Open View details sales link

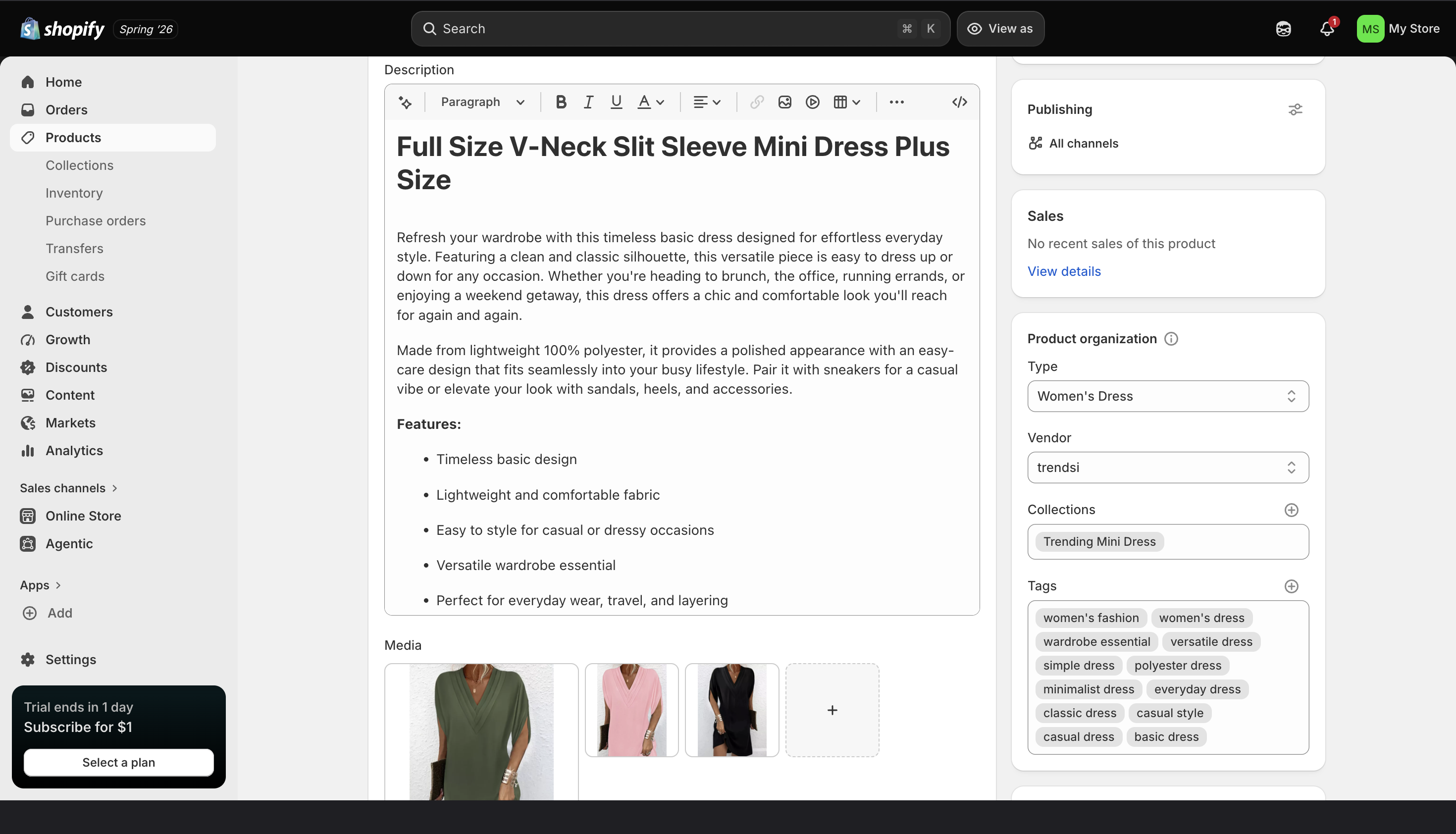click(x=1064, y=271)
